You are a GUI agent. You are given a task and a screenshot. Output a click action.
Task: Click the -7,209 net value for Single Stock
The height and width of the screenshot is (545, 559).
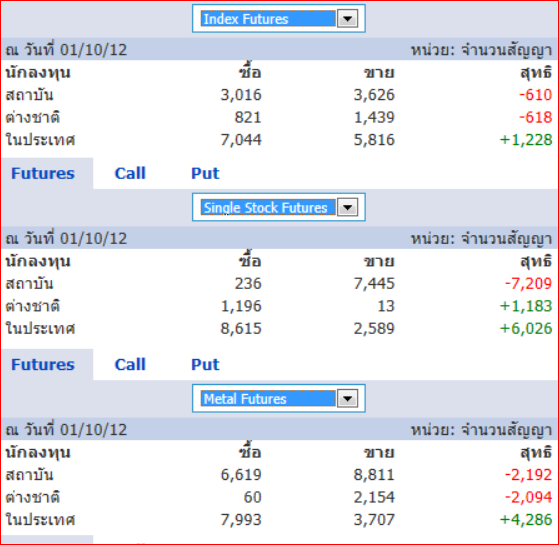528,284
